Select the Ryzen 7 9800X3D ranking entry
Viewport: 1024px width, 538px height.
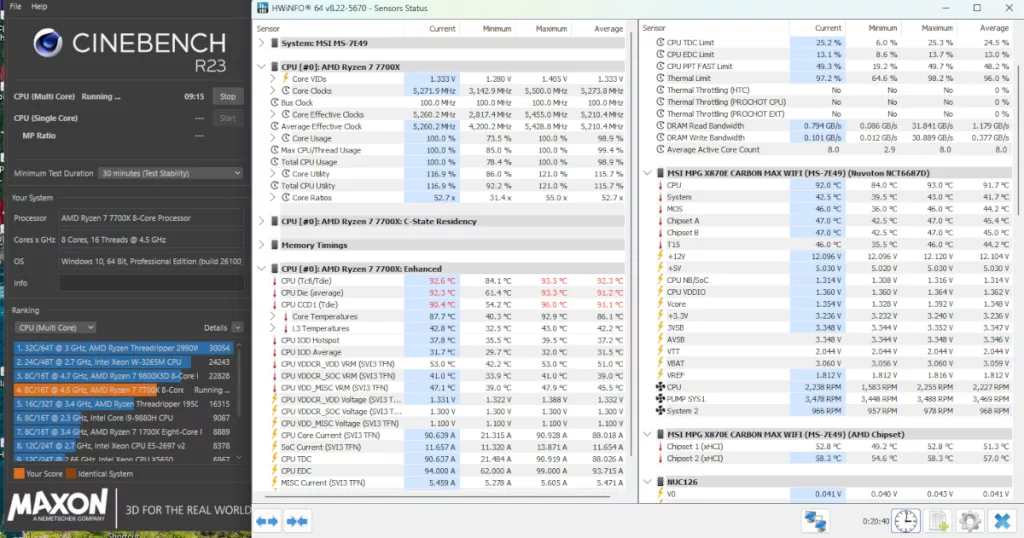pyautogui.click(x=123, y=376)
